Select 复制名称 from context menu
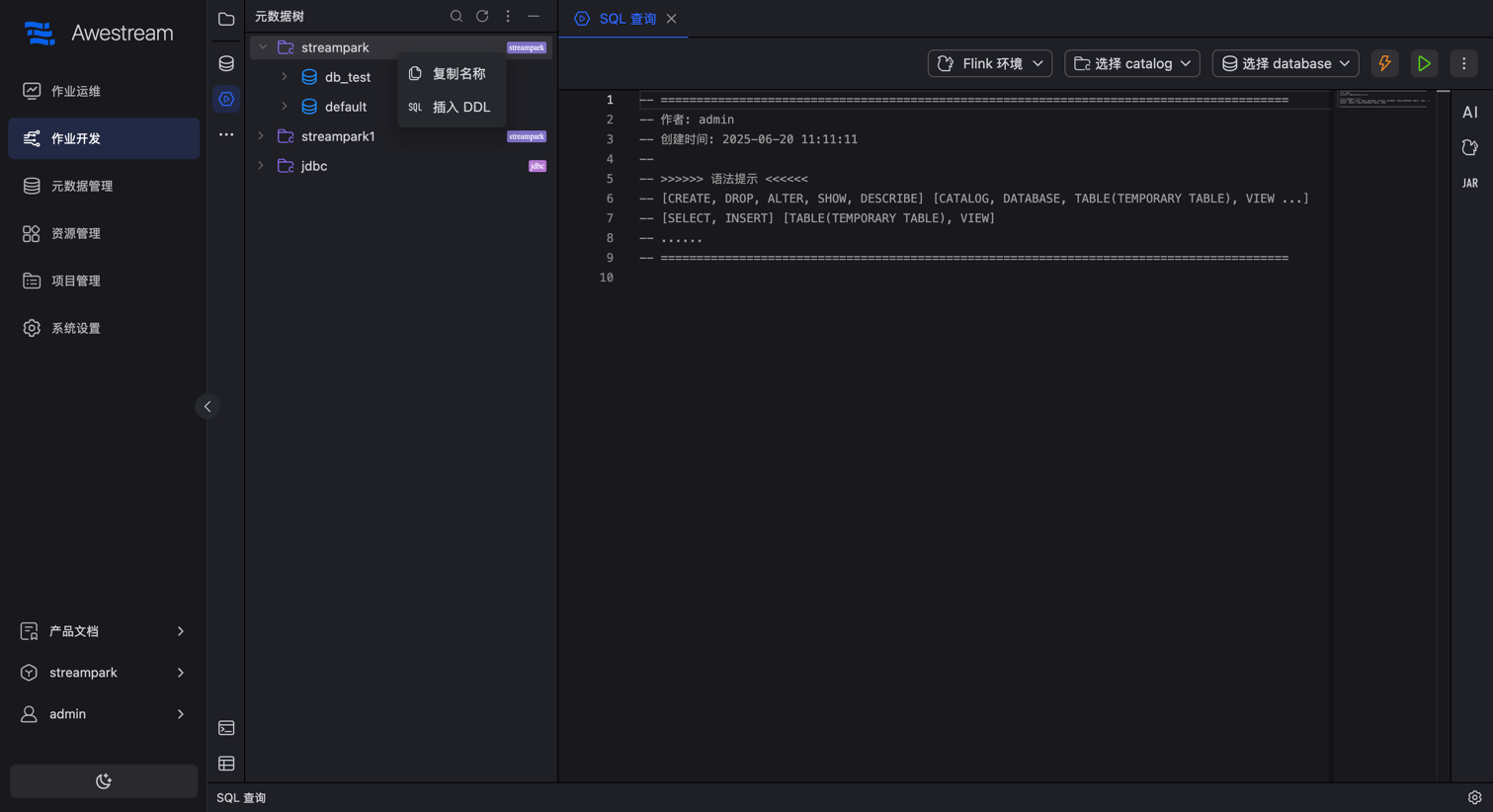 458,74
